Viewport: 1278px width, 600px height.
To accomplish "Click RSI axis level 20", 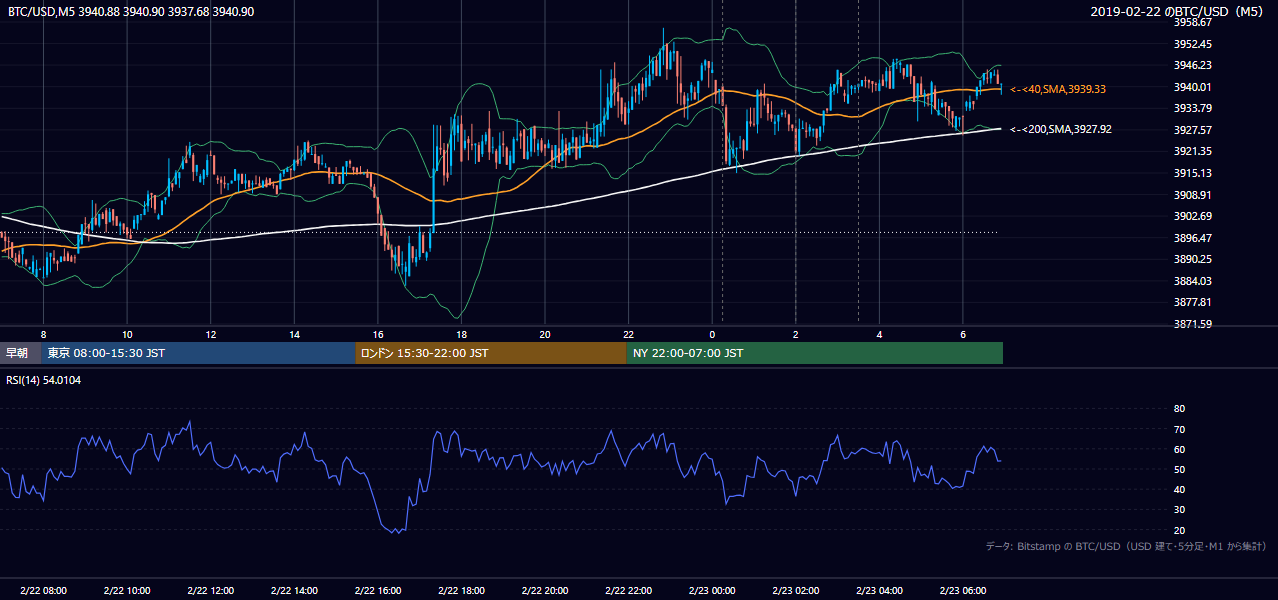I will point(1180,530).
